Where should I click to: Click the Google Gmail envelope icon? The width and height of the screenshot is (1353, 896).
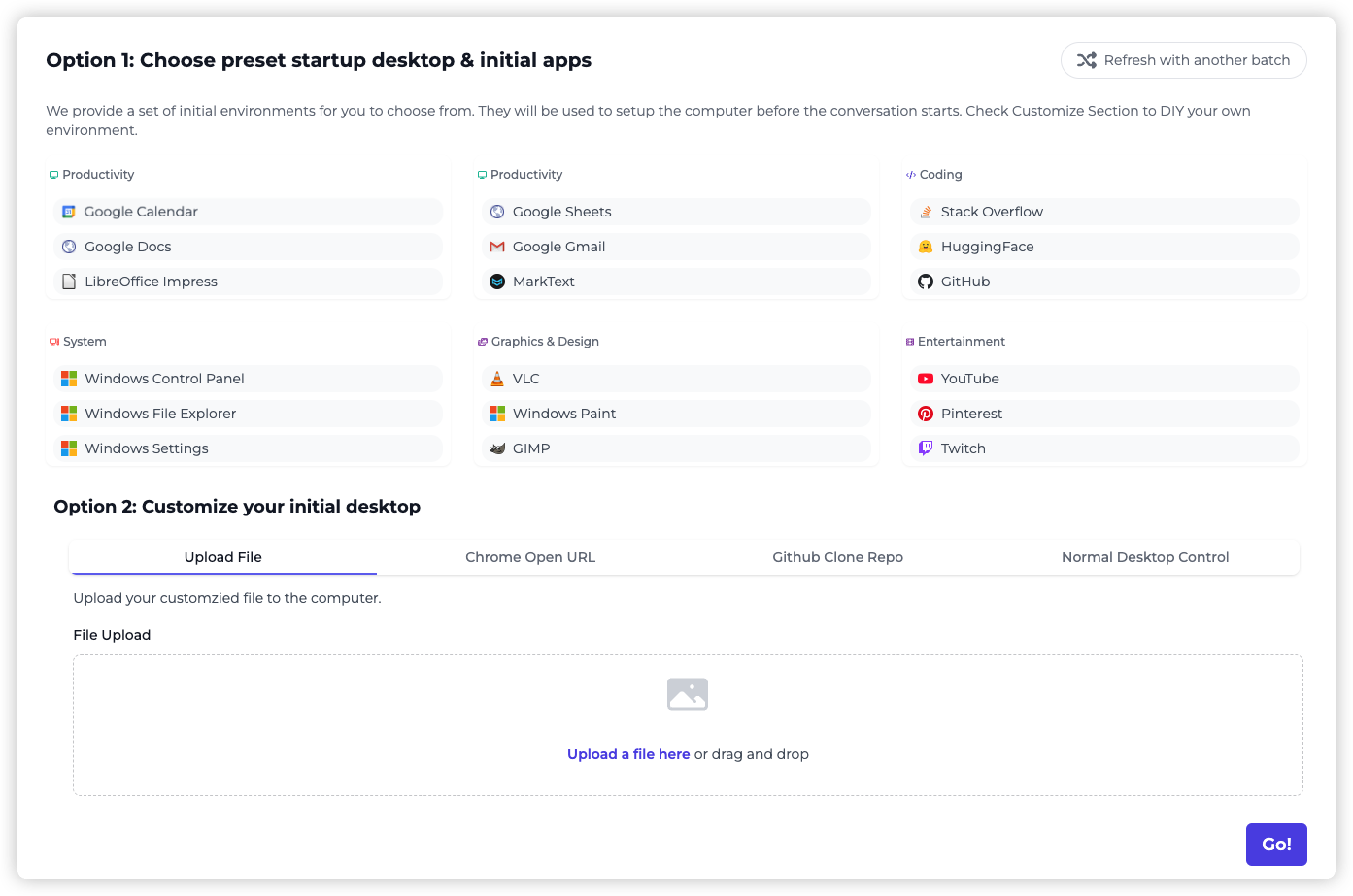click(497, 247)
